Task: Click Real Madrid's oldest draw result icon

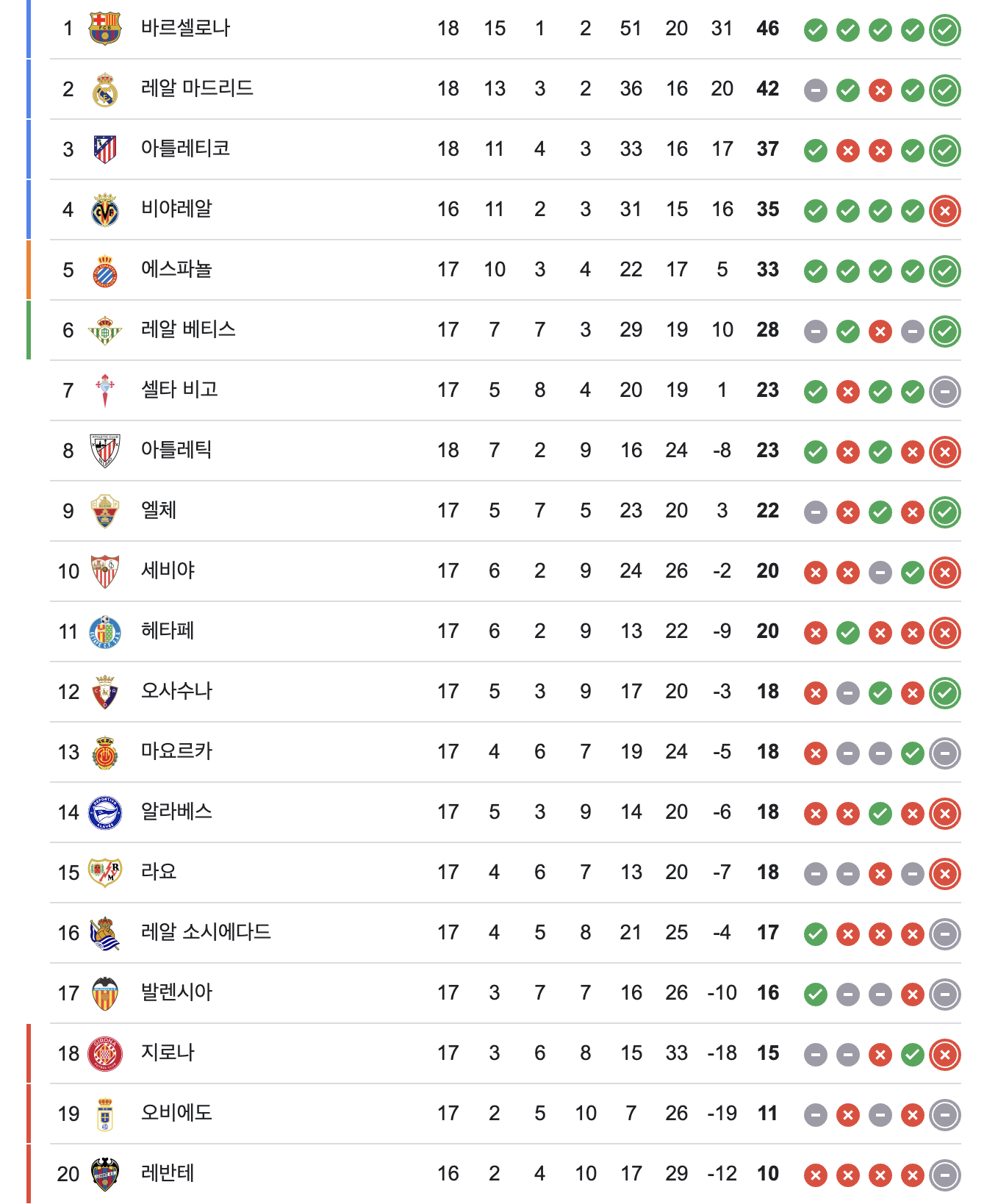Action: [x=816, y=90]
